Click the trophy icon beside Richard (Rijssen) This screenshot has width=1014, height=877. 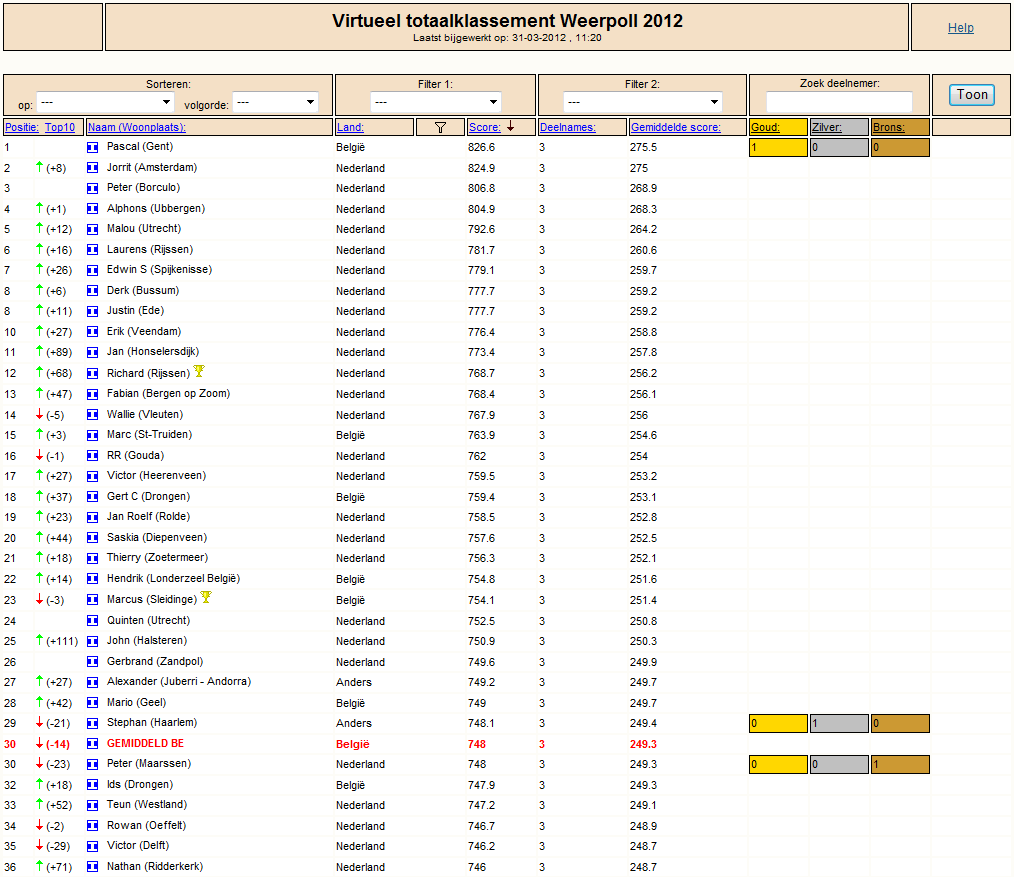[x=199, y=371]
